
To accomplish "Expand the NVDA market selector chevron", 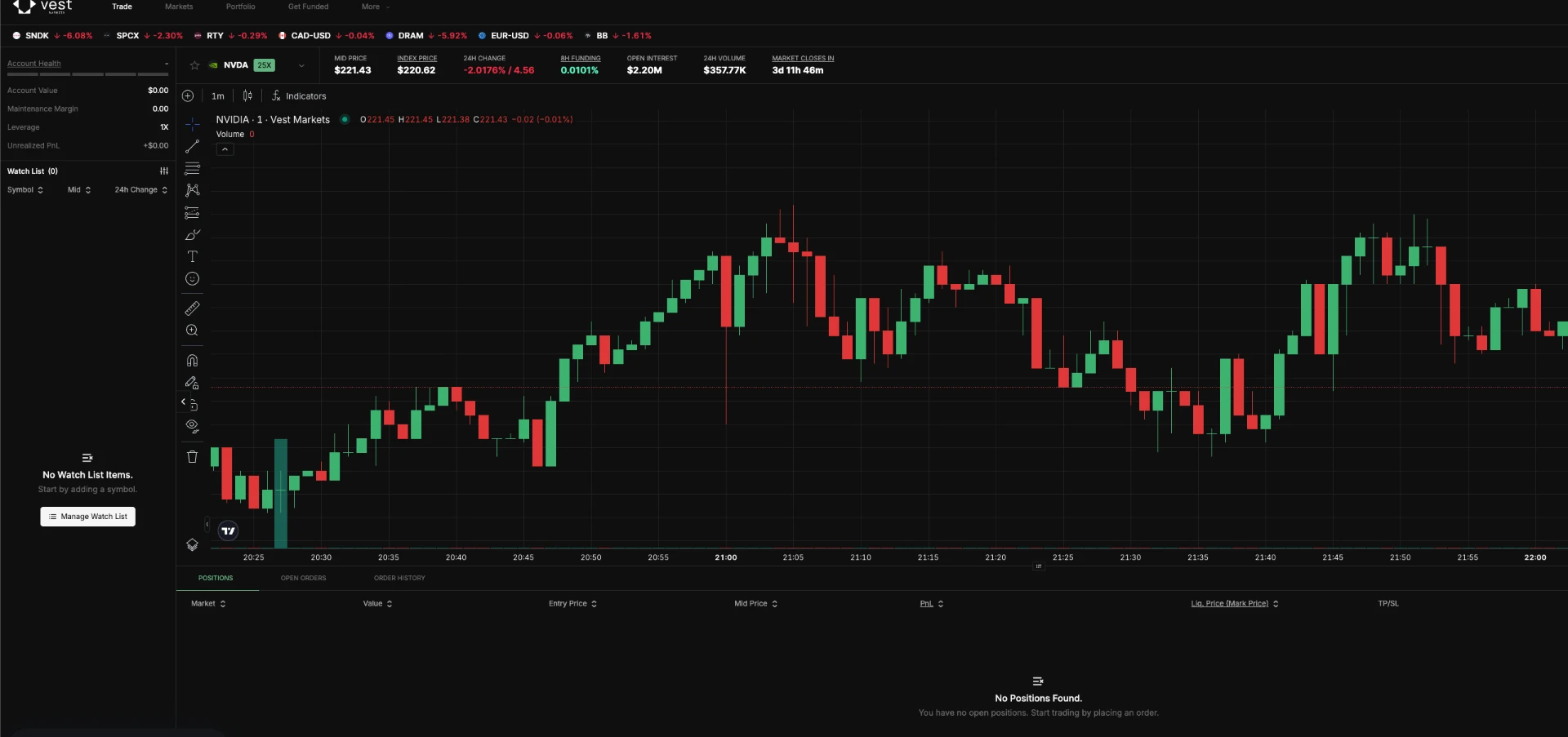I will (301, 65).
